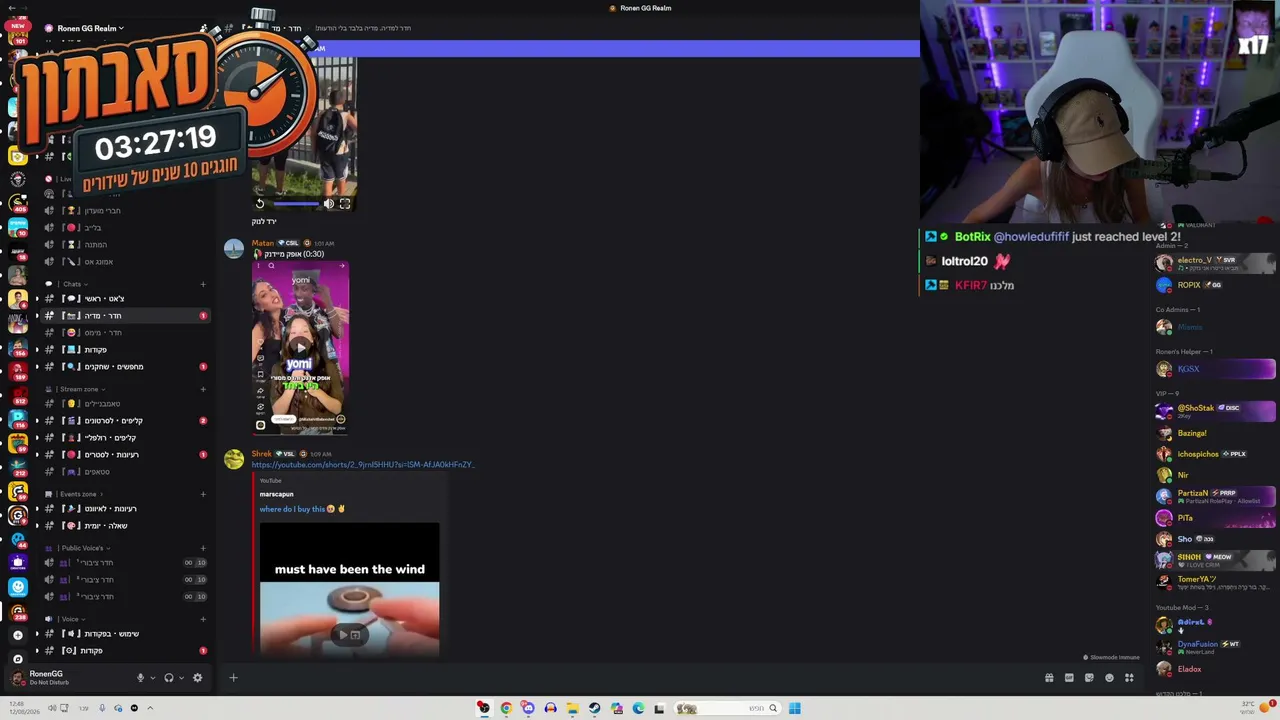
Task: Join the first חדר ציבורי voice channel
Action: (x=125, y=563)
